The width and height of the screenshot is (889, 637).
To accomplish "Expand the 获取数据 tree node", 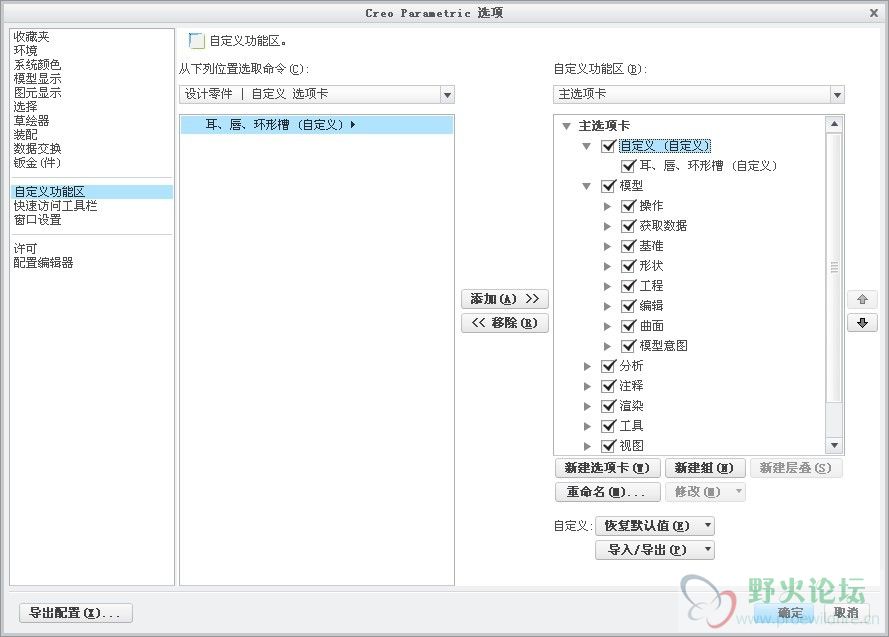I will pyautogui.click(x=607, y=226).
